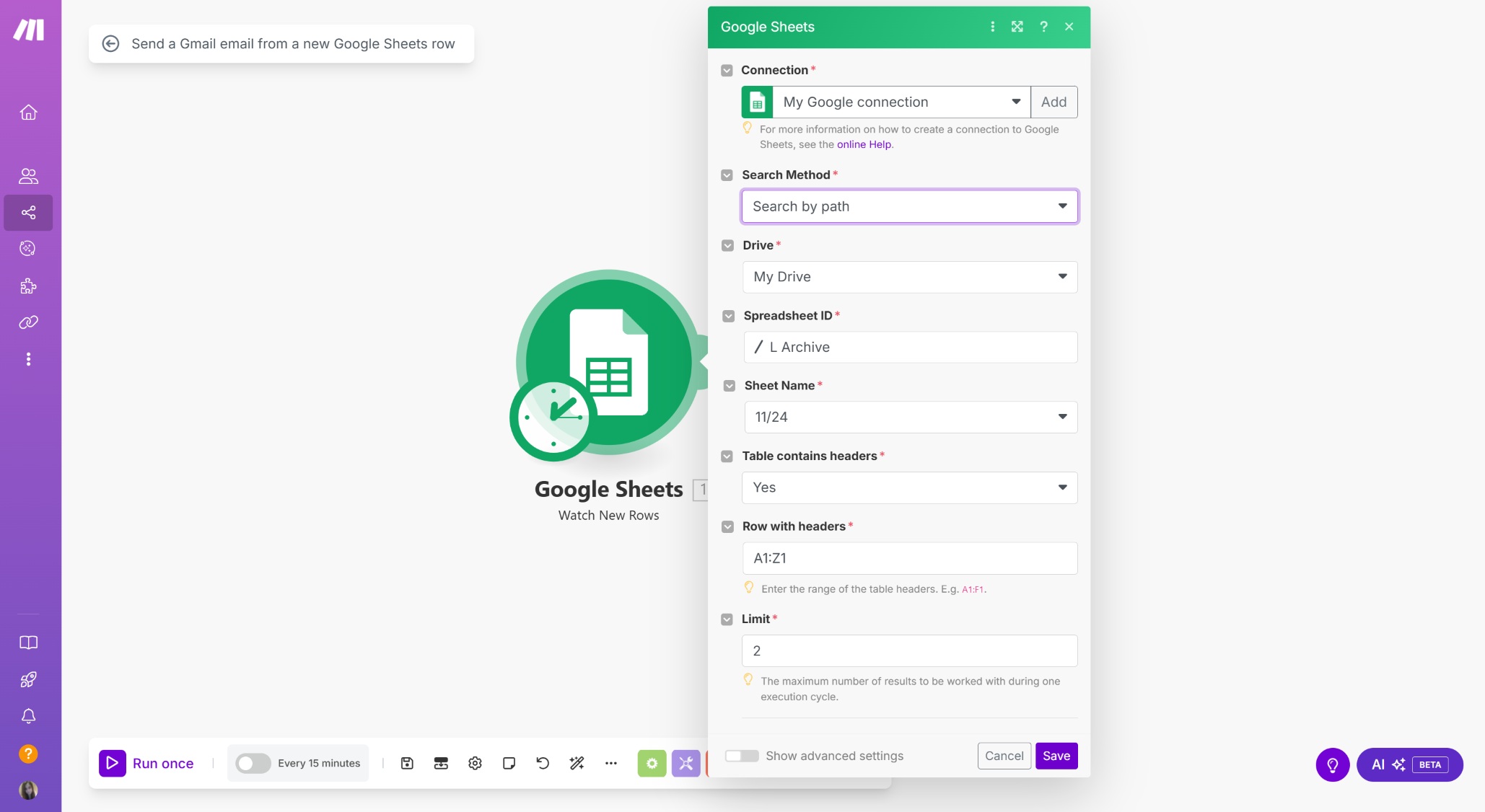
Task: Open the My Google connection dropdown
Action: coord(902,102)
